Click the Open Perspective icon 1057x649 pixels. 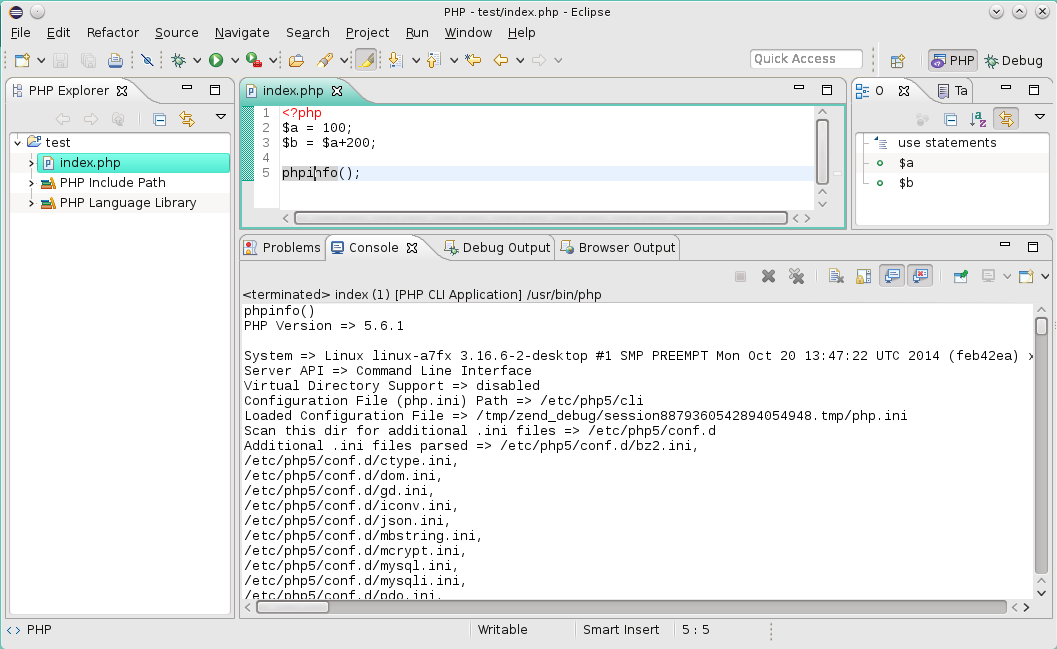point(898,60)
